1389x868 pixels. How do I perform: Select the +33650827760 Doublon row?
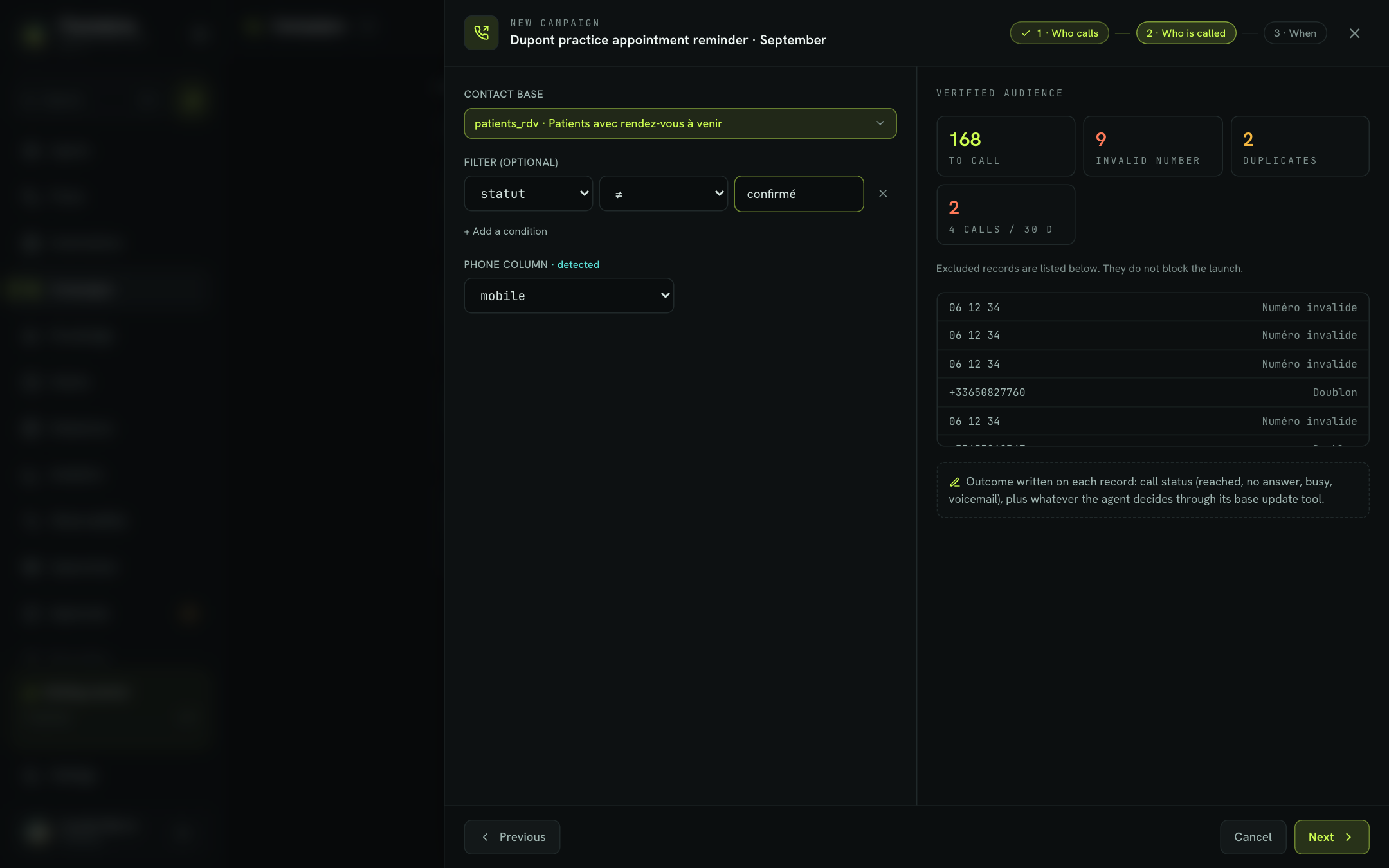1153,392
